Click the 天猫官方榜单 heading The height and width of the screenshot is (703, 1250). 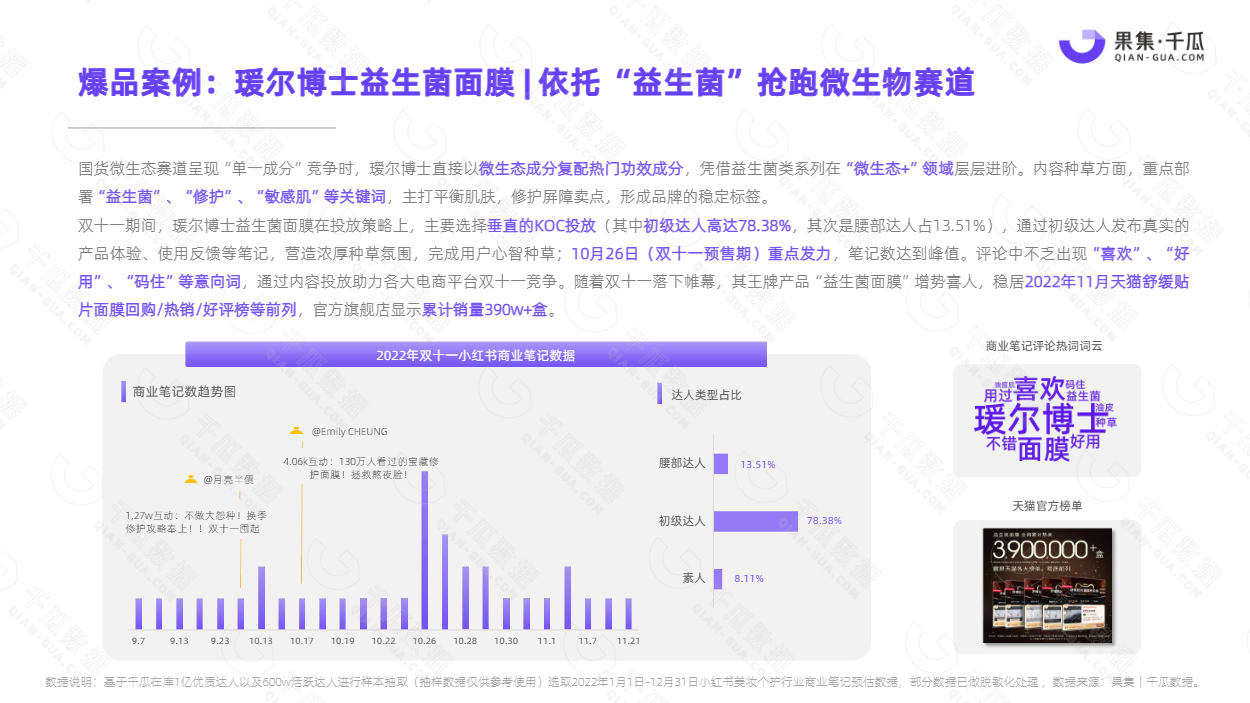point(1047,506)
